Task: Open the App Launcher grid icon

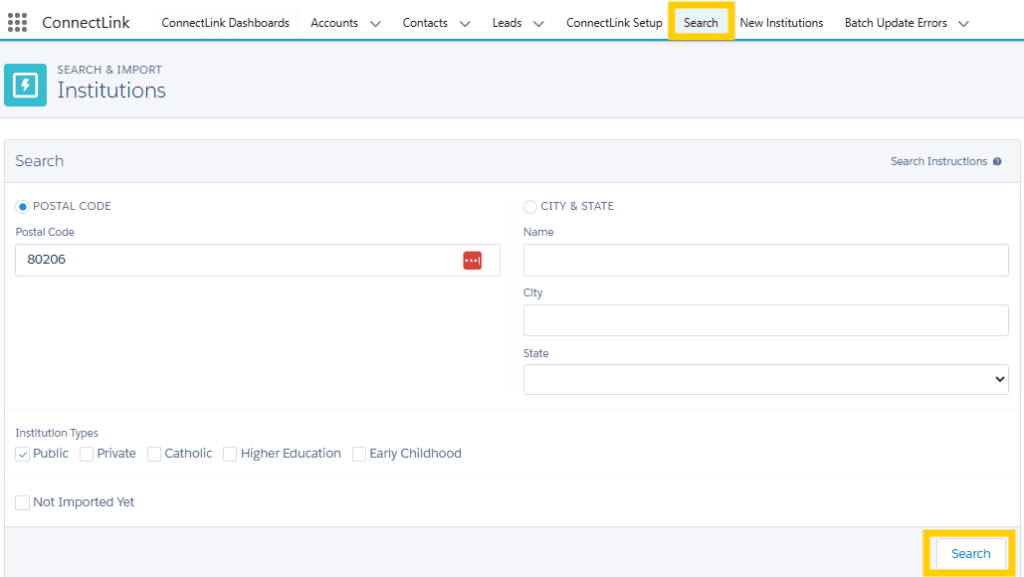Action: click(17, 22)
